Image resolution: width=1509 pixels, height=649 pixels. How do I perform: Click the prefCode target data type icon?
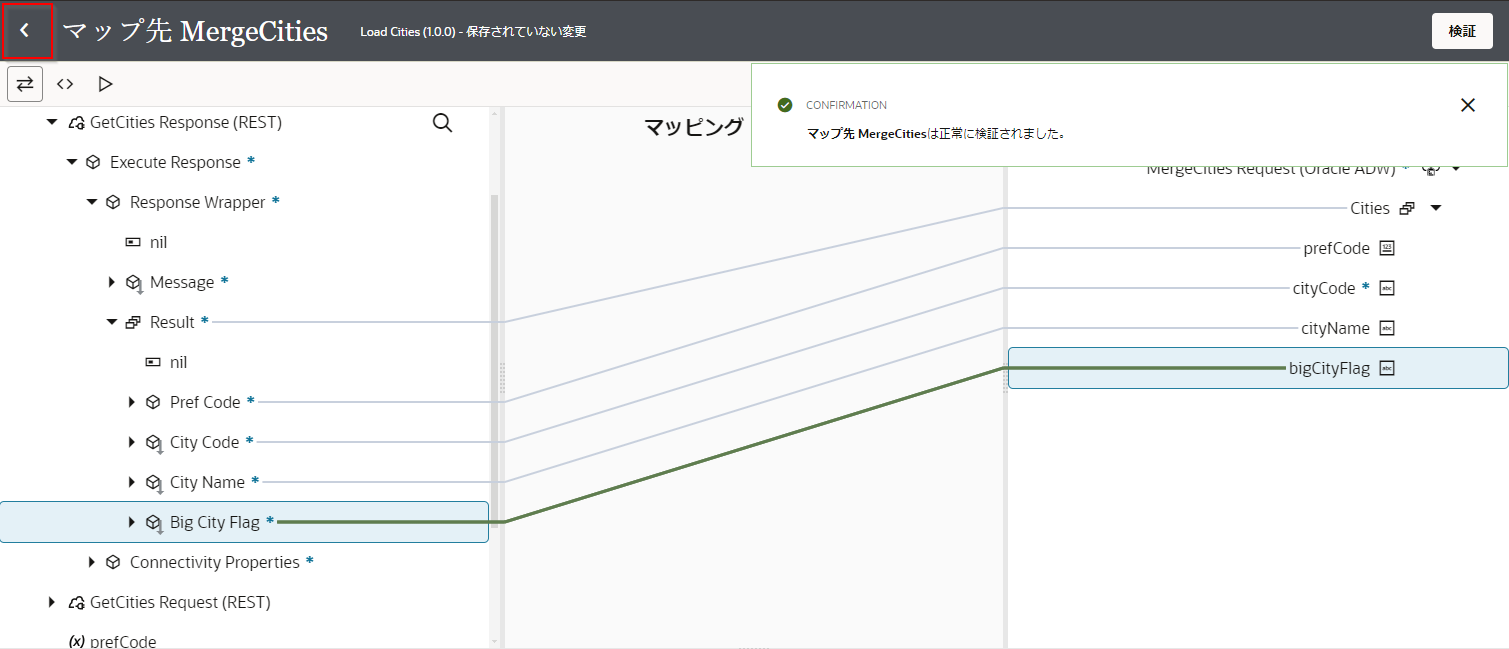pyautogui.click(x=1387, y=248)
